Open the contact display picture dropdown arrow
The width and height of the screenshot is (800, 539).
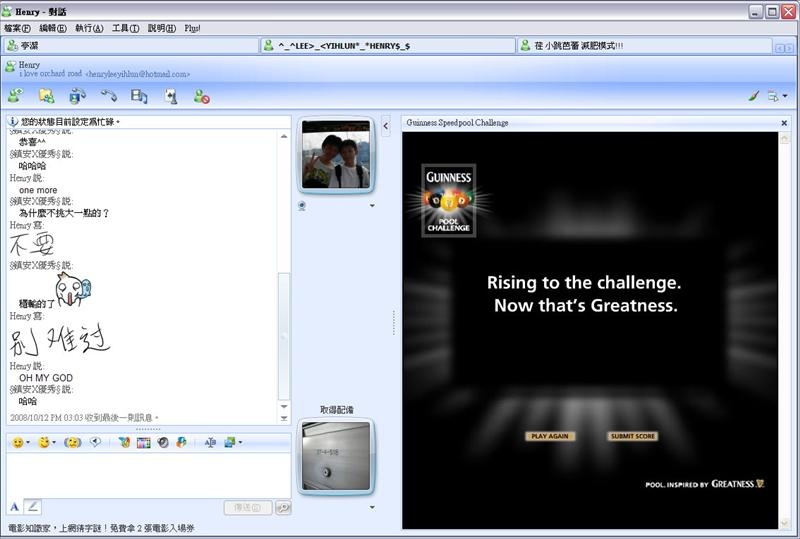click(372, 206)
